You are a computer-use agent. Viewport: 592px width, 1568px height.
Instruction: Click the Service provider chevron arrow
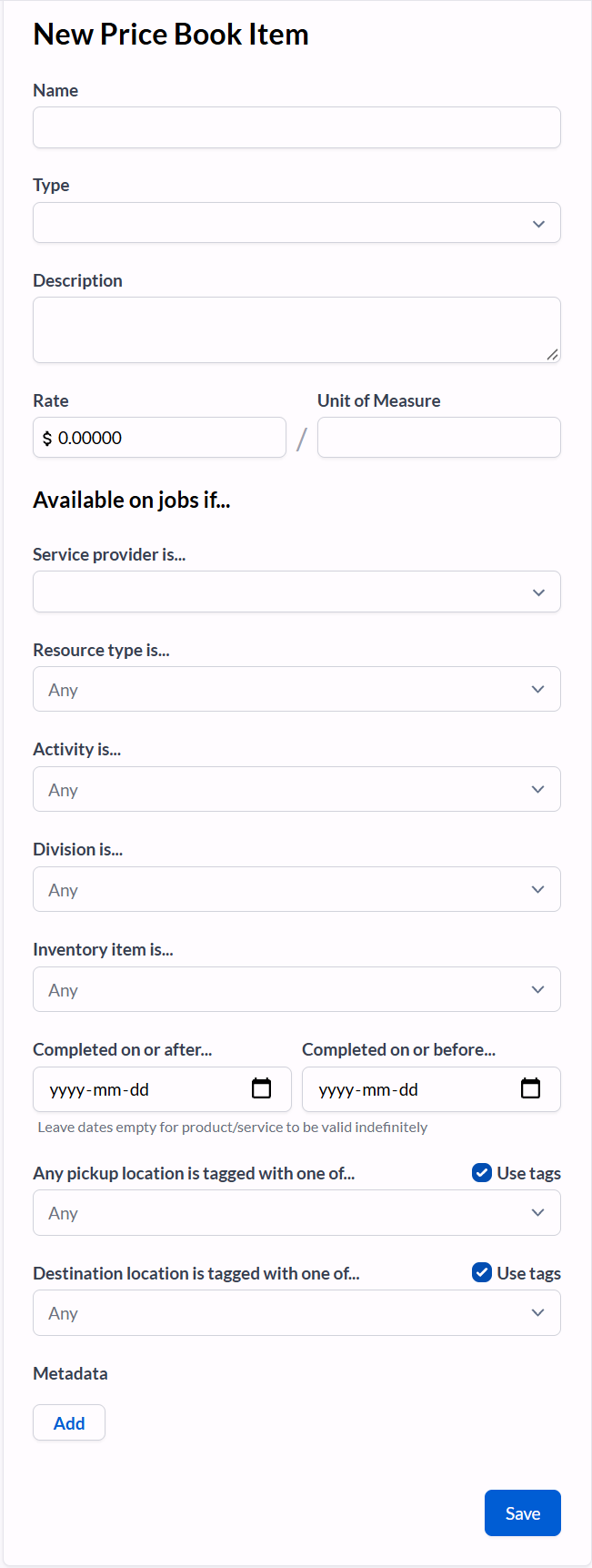(x=538, y=592)
